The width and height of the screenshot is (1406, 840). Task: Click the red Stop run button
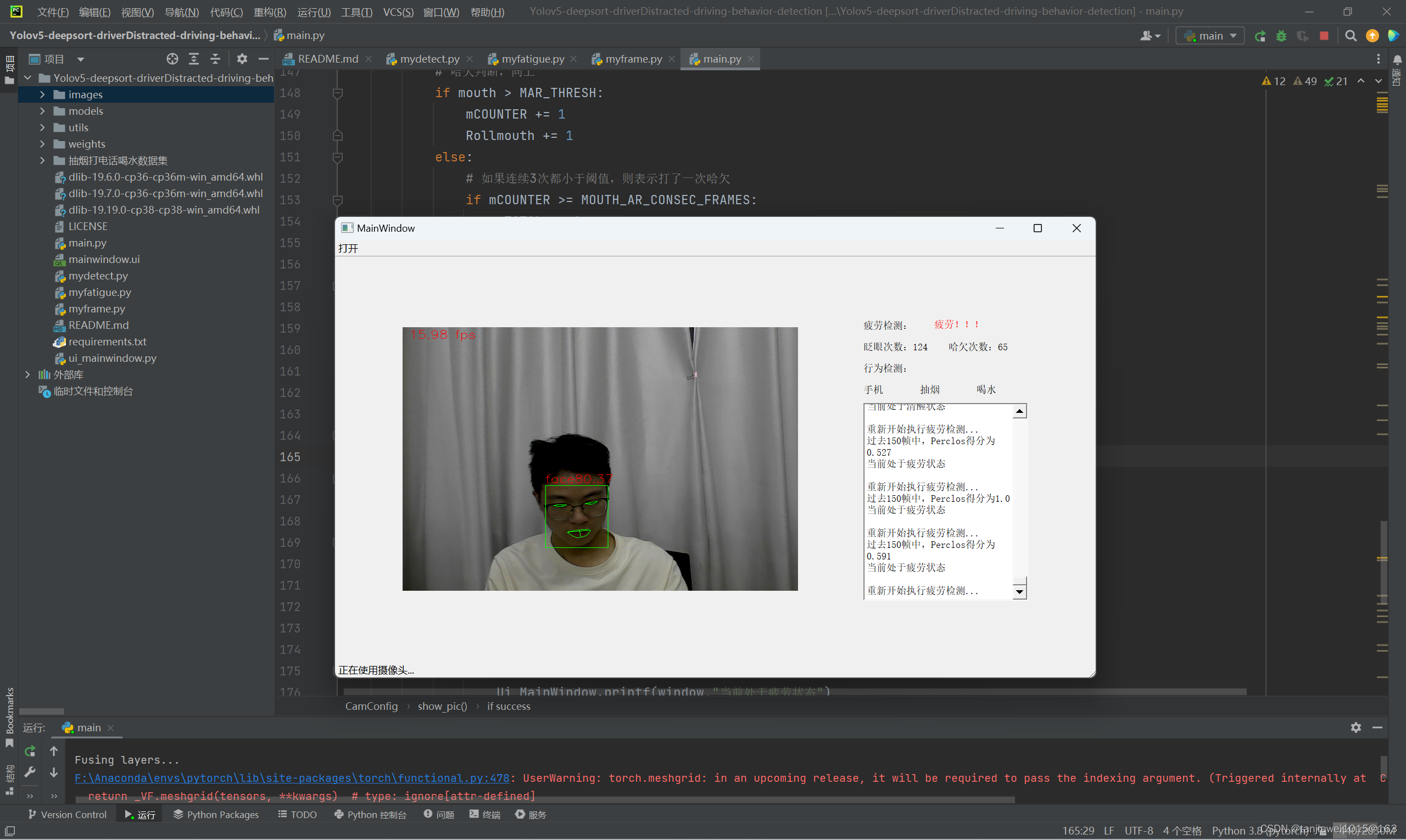coord(1323,36)
